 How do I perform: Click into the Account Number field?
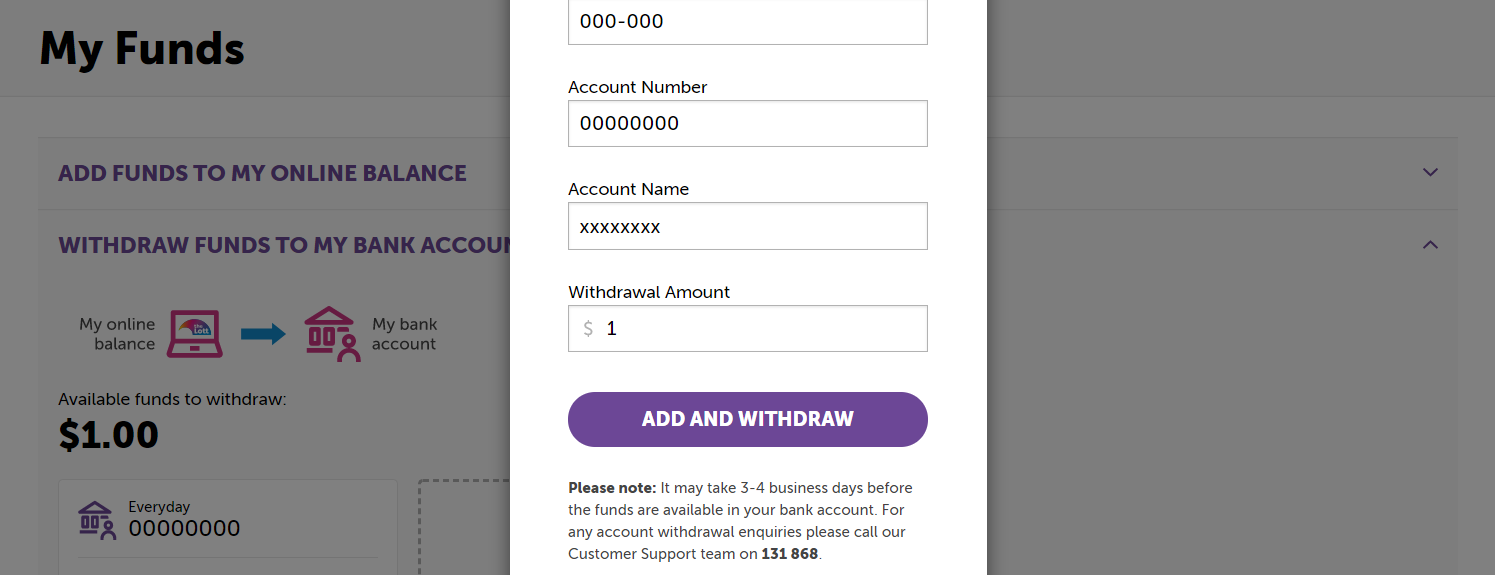(748, 123)
